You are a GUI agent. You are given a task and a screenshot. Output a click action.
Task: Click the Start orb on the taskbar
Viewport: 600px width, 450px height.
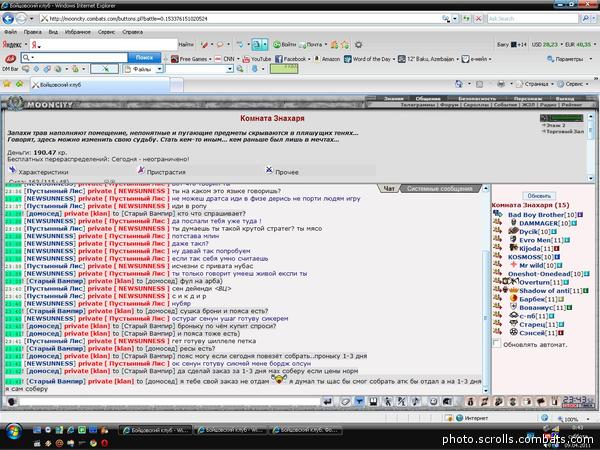13,431
